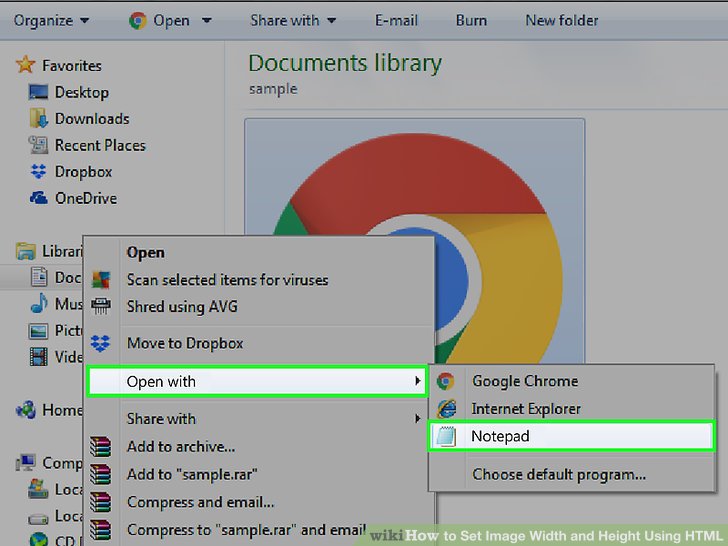Select Move to Dropbox
This screenshot has height=546, width=728.
[185, 343]
